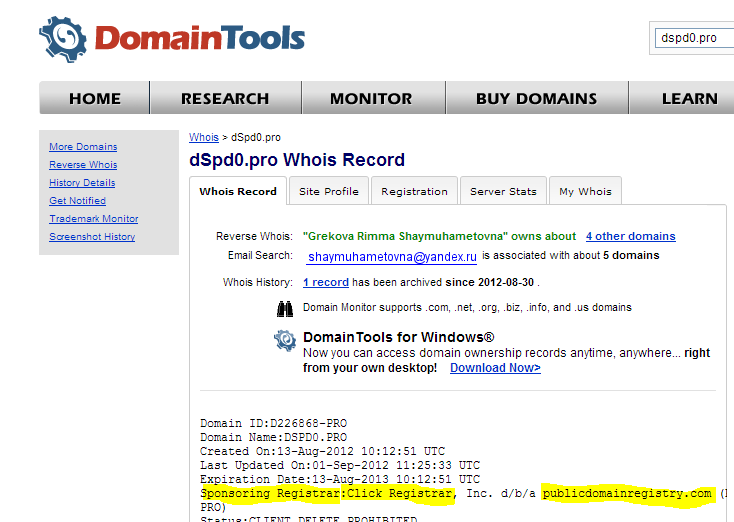Screen dimensions: 734x522
Task: Switch to the Registration tab
Action: coord(414,191)
